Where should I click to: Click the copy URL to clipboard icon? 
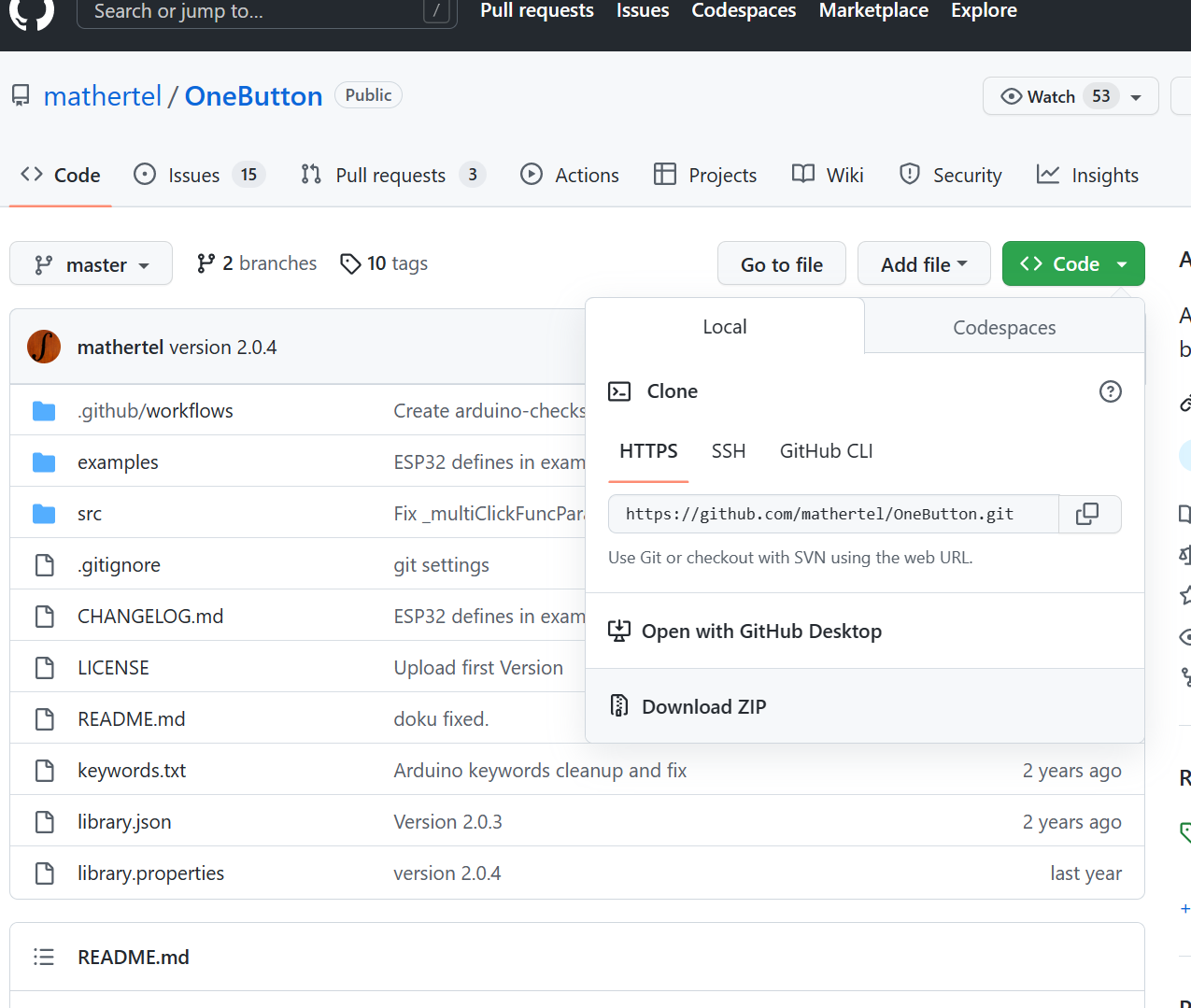(x=1087, y=514)
